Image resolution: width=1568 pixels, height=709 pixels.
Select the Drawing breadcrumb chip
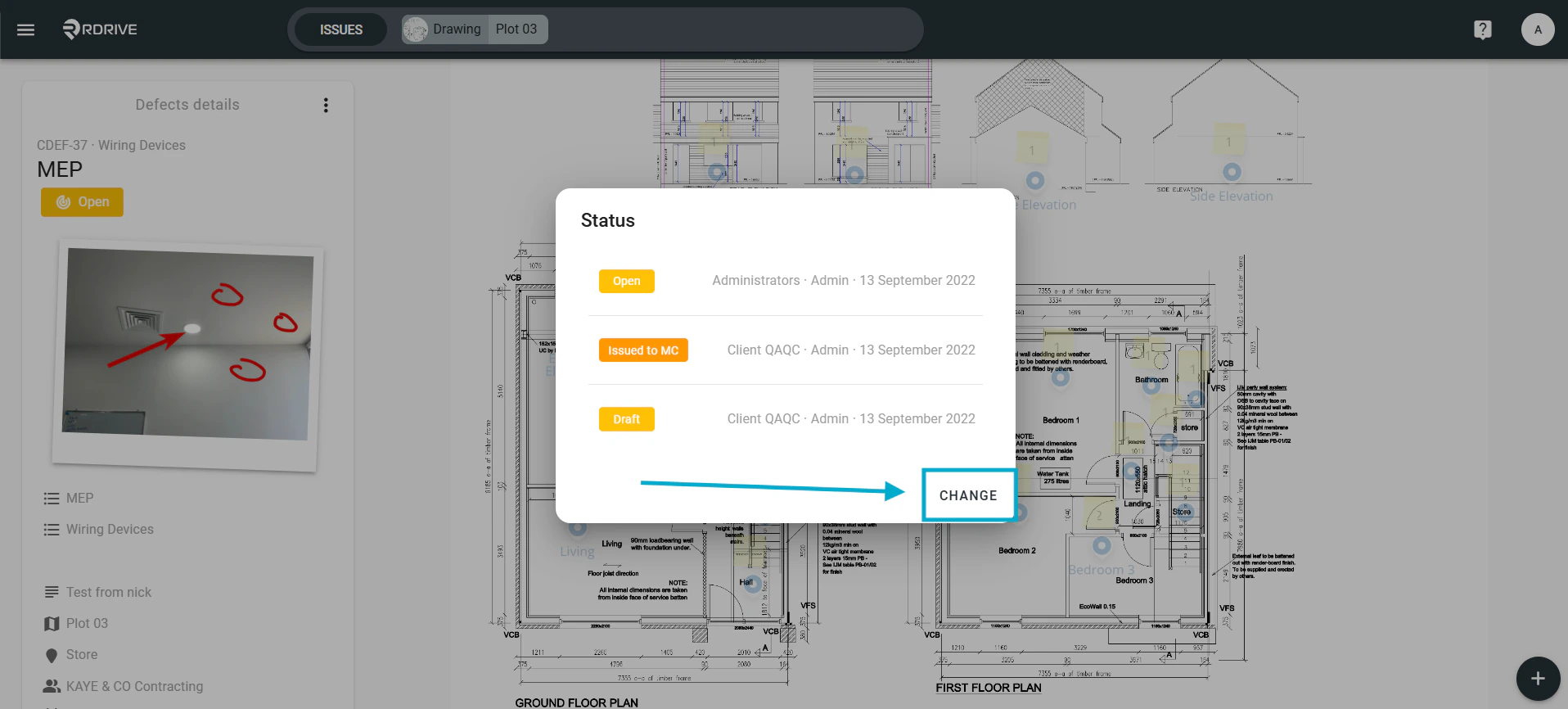443,29
